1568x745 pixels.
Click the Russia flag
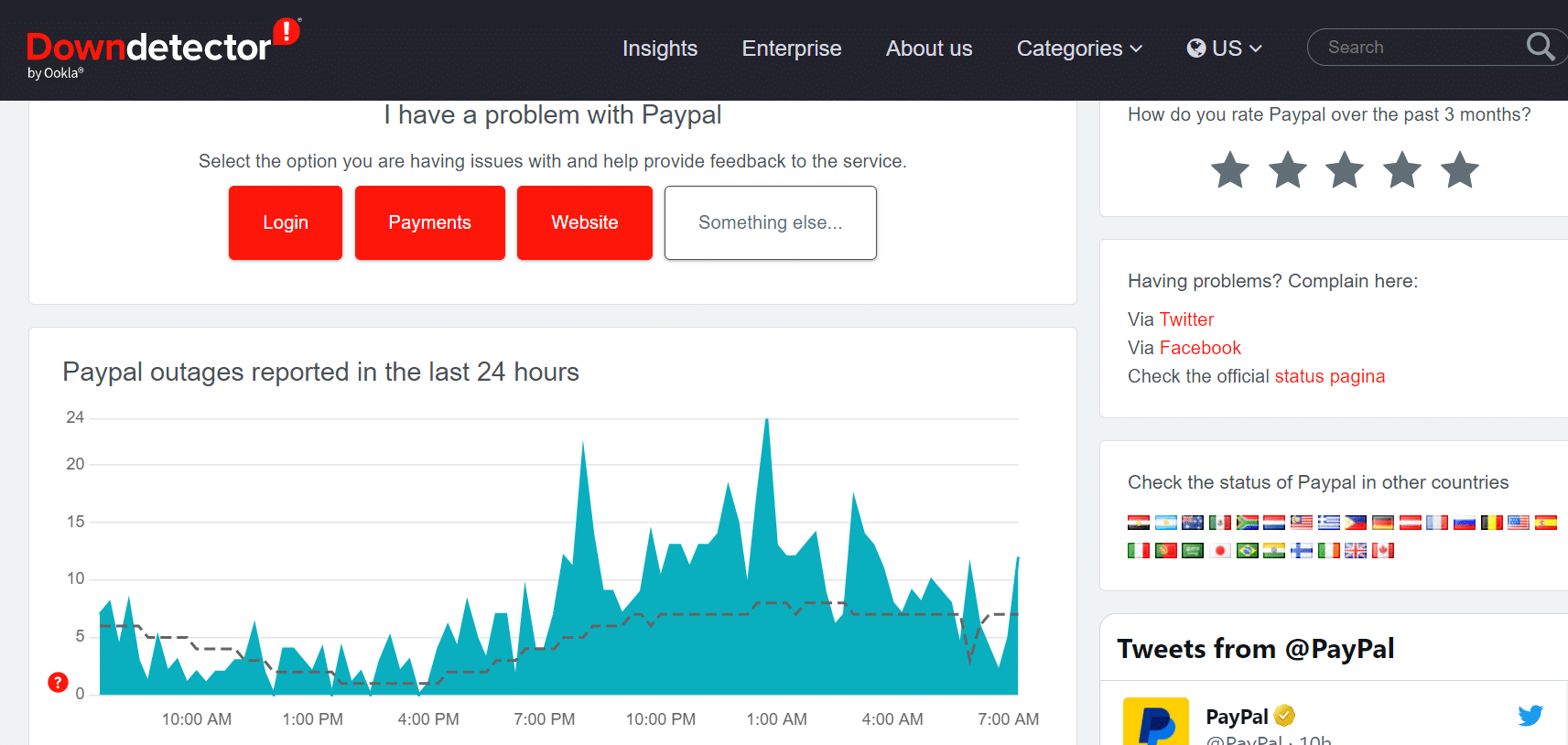[1465, 523]
